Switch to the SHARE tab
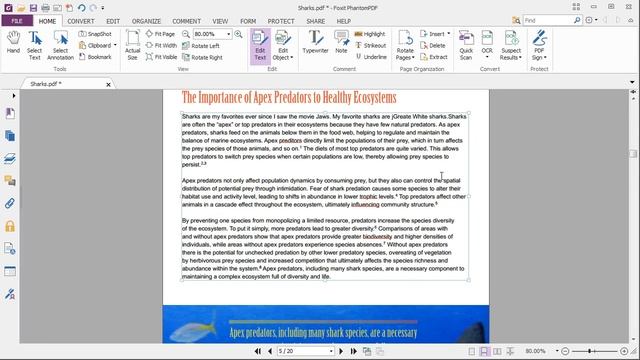This screenshot has width=640, height=360. [316, 21]
